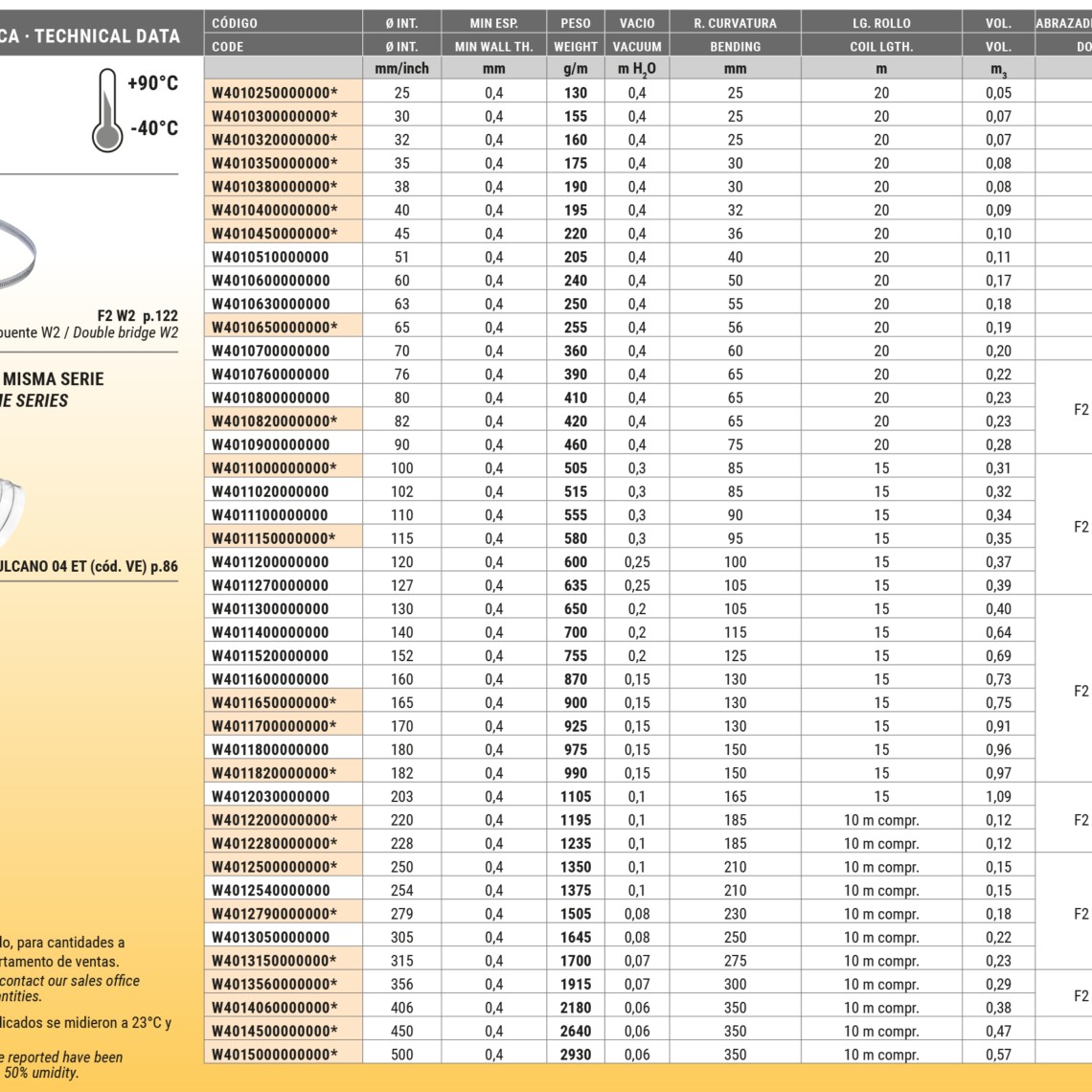
Task: Click the VACIO column header
Action: (x=637, y=23)
